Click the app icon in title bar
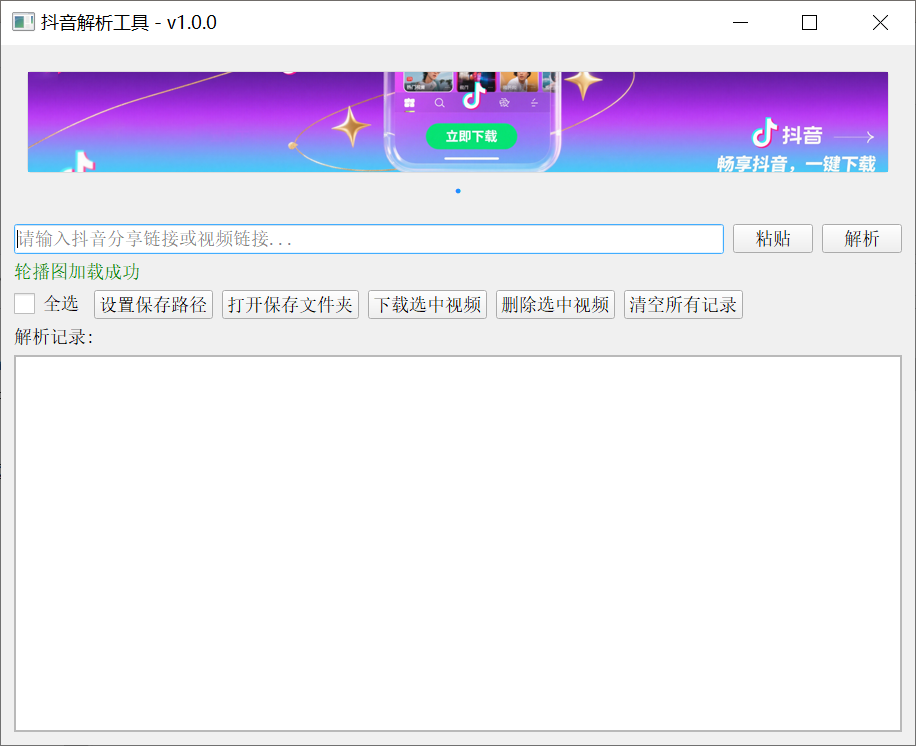This screenshot has width=916, height=746. pos(23,22)
